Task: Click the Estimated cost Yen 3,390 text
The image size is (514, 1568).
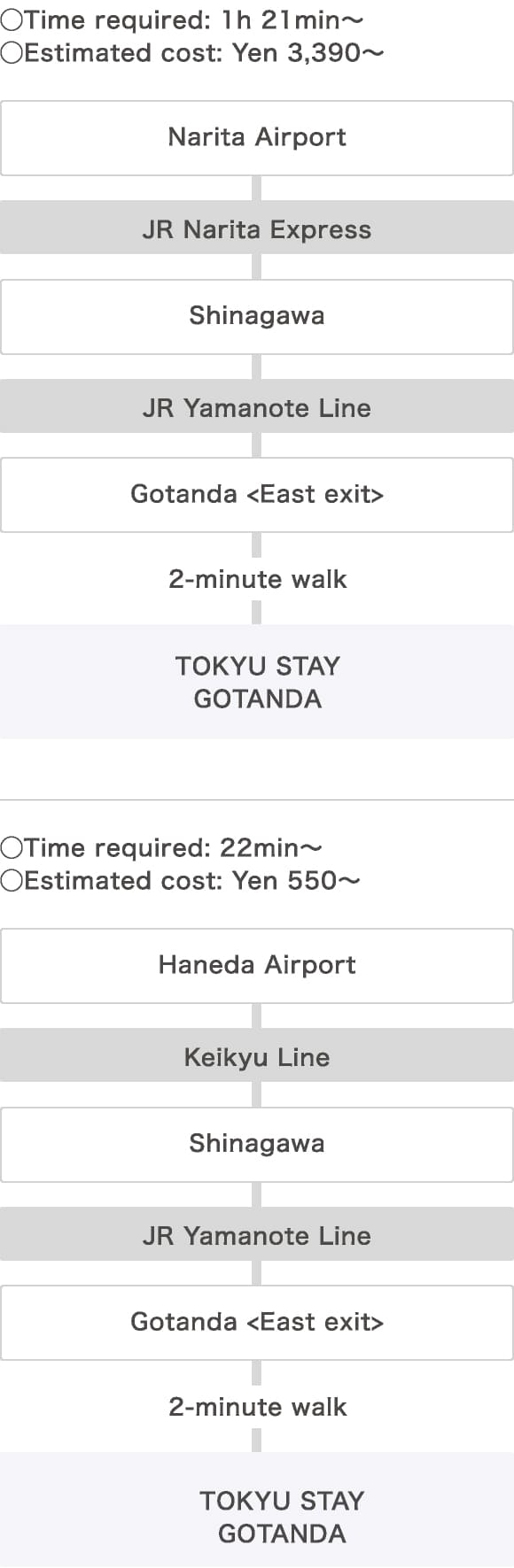Action: (204, 52)
